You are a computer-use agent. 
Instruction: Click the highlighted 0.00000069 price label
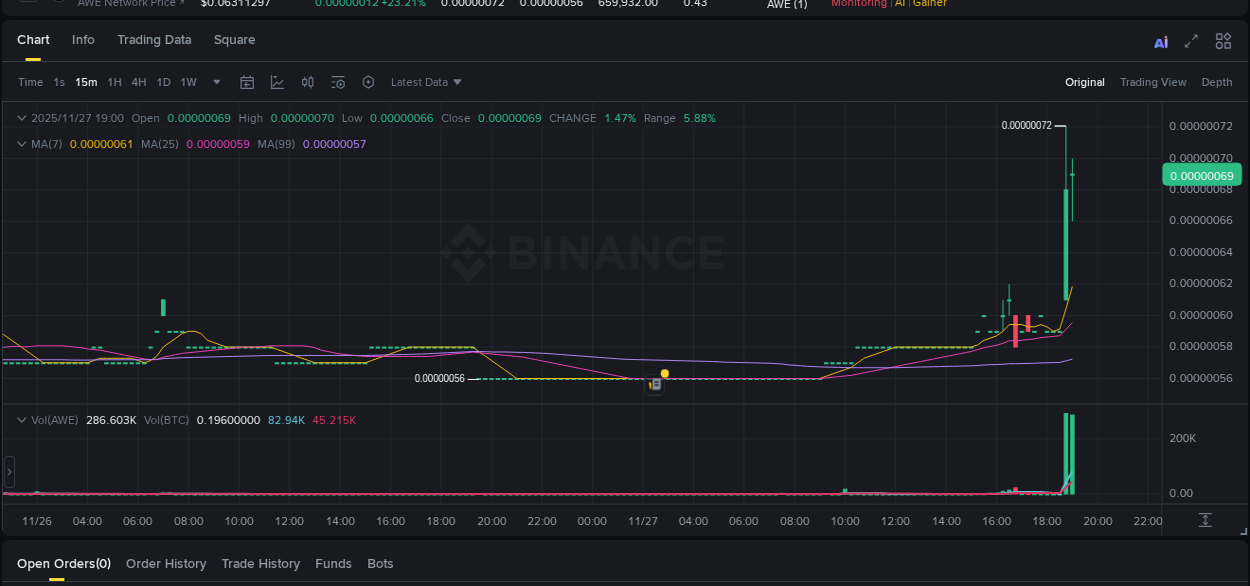[x=1201, y=174]
